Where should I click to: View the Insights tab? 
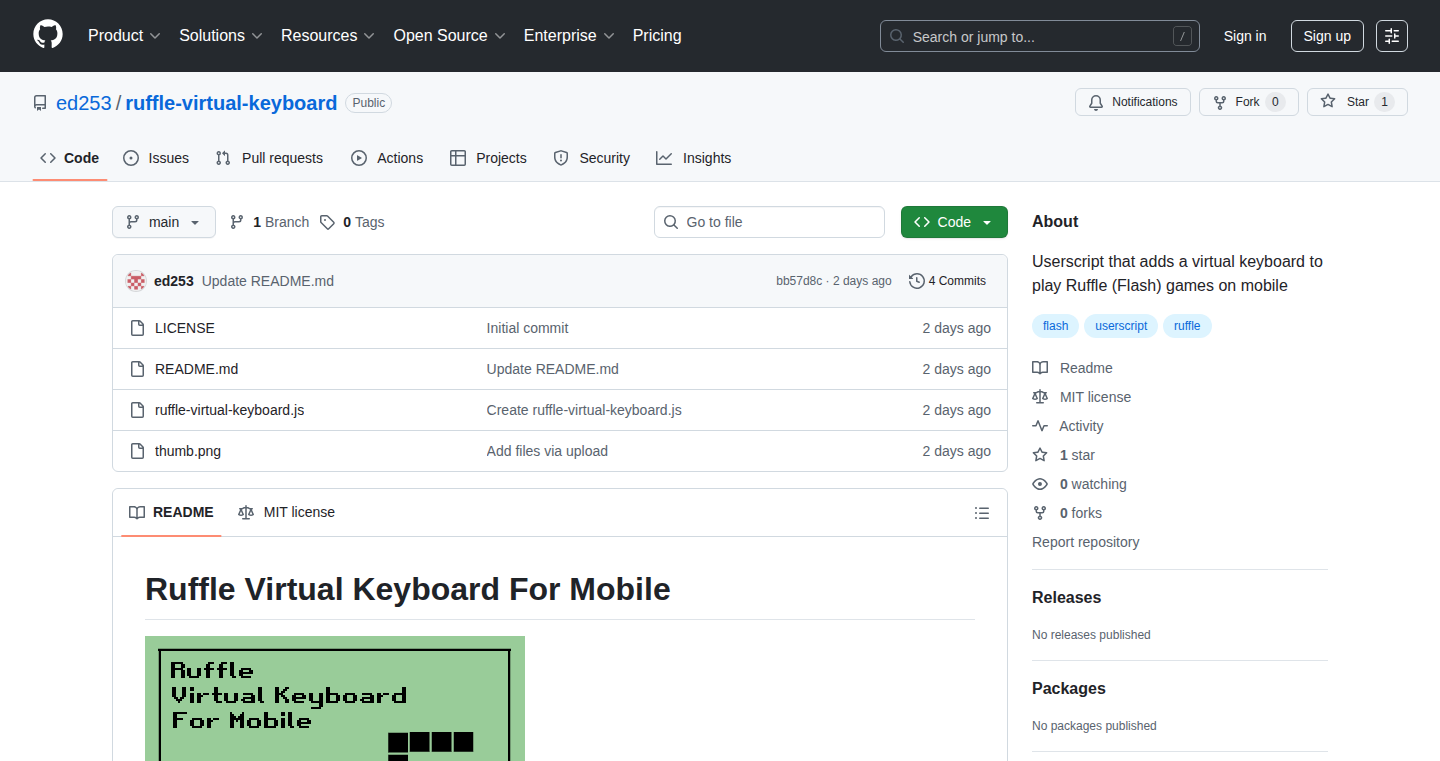pos(694,158)
